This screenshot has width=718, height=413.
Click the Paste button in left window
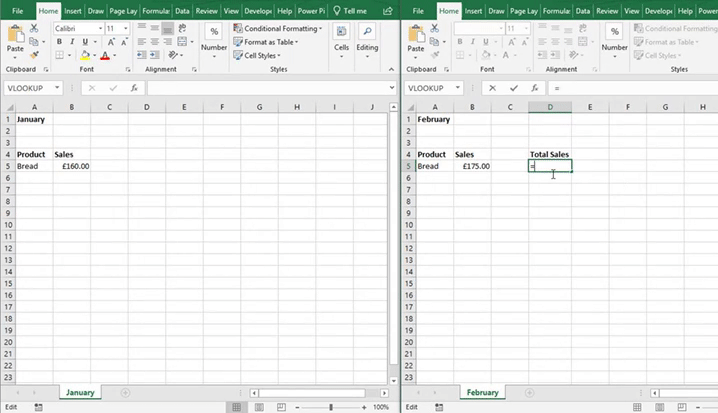pos(15,40)
